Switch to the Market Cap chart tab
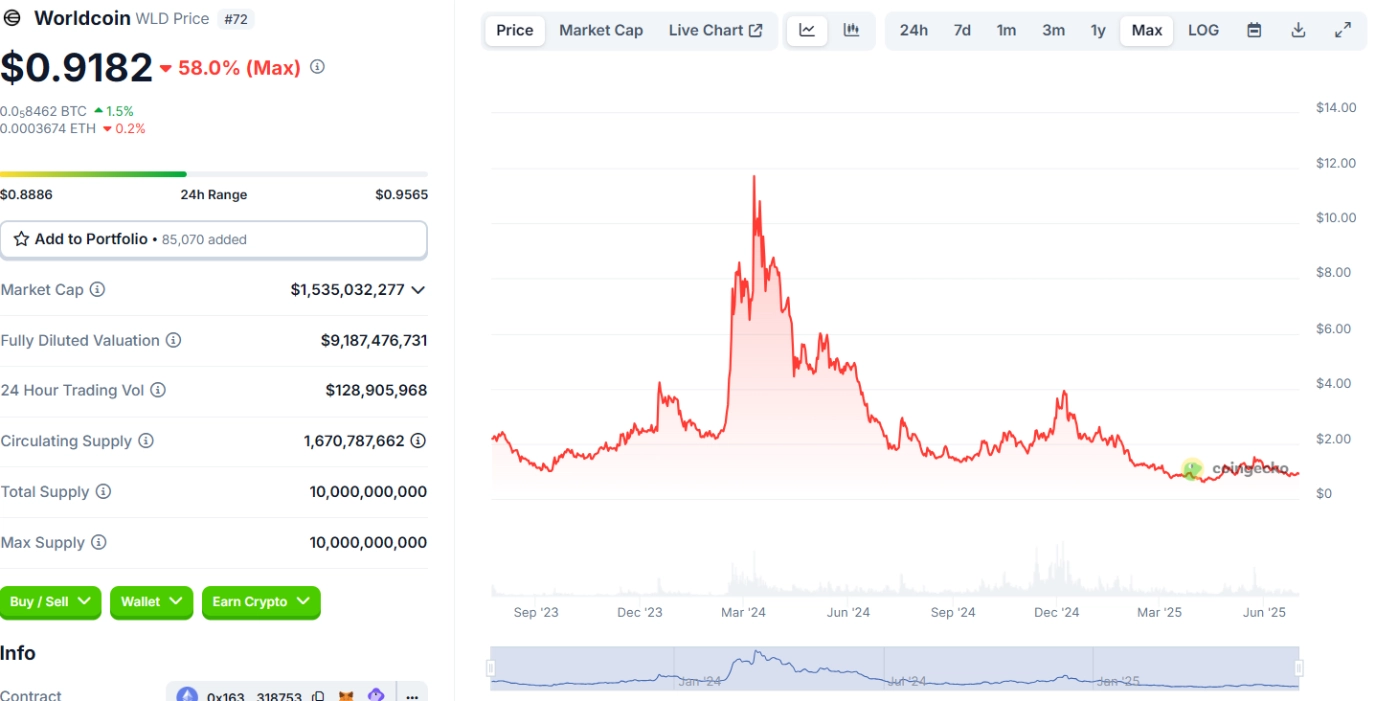 (601, 30)
